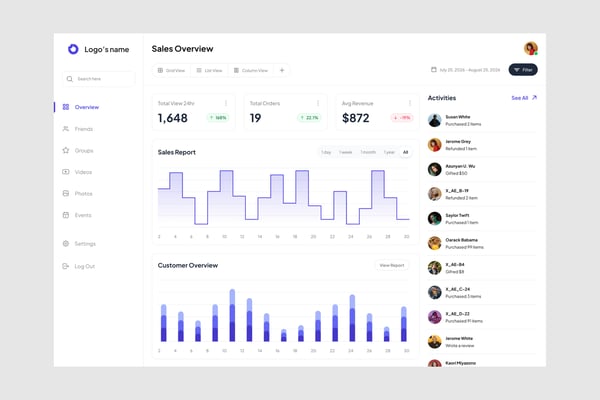Switch to the List View tab

coord(209,70)
